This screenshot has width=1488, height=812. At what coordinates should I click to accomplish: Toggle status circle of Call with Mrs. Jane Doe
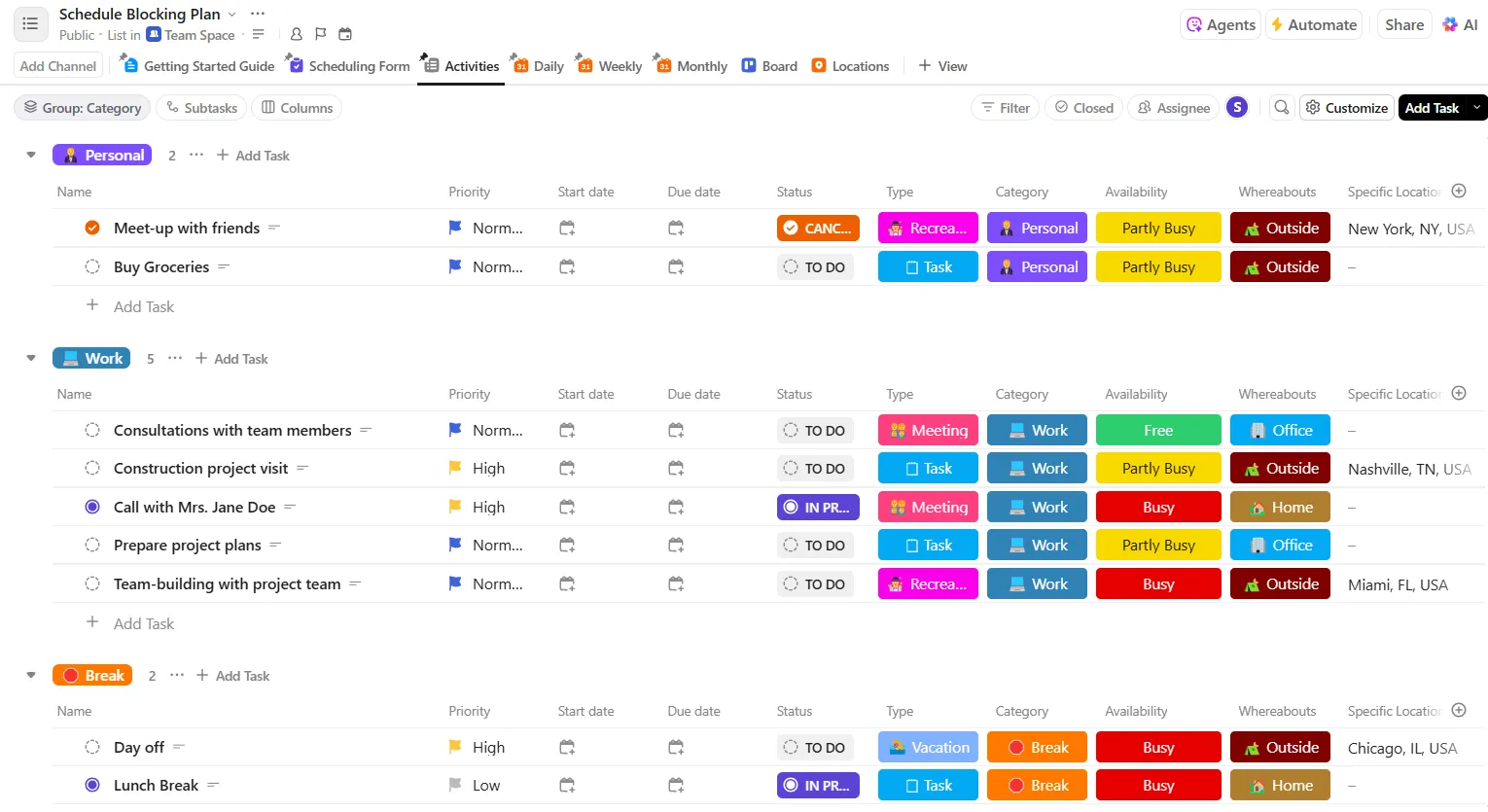point(92,507)
